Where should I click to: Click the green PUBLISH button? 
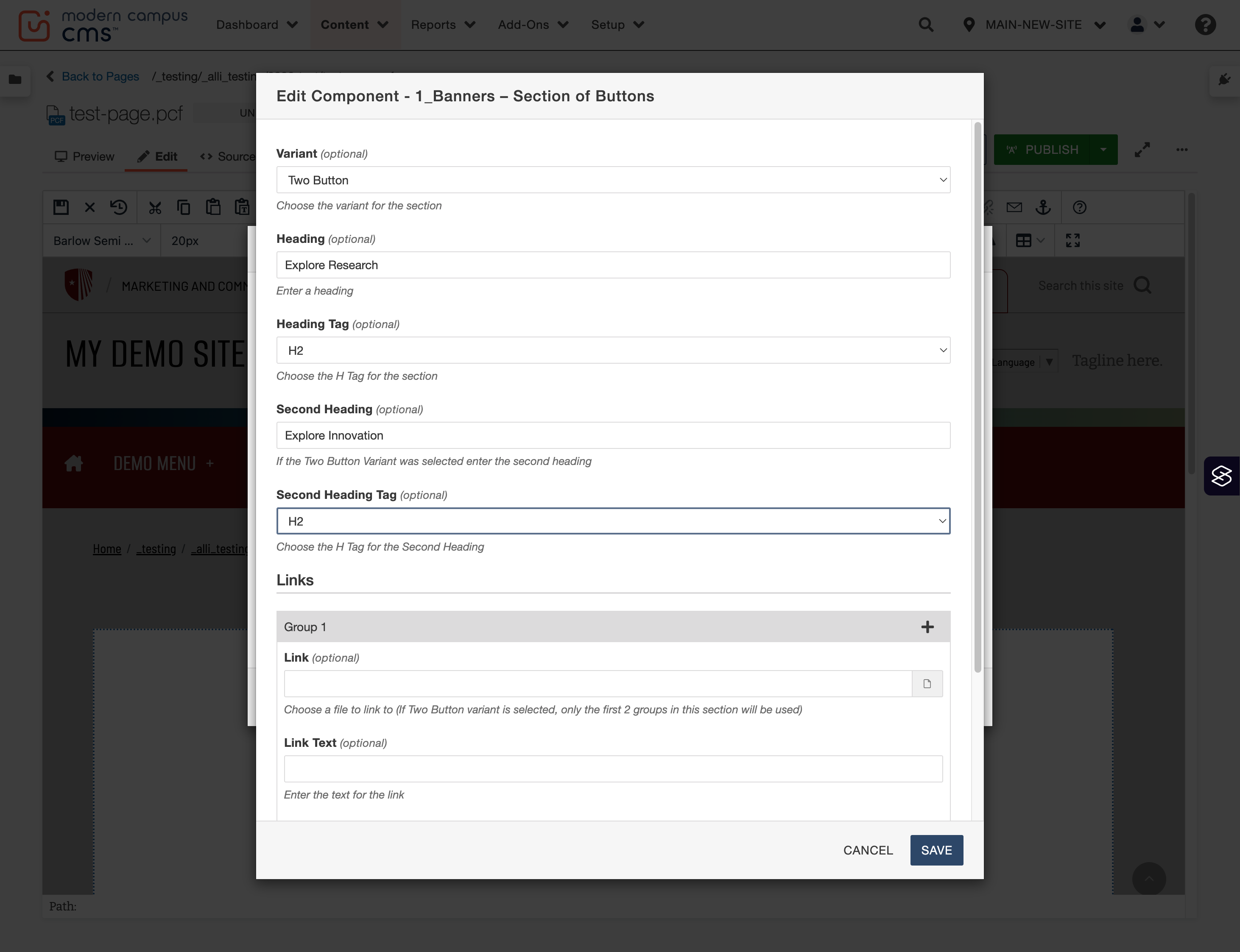pos(1042,150)
